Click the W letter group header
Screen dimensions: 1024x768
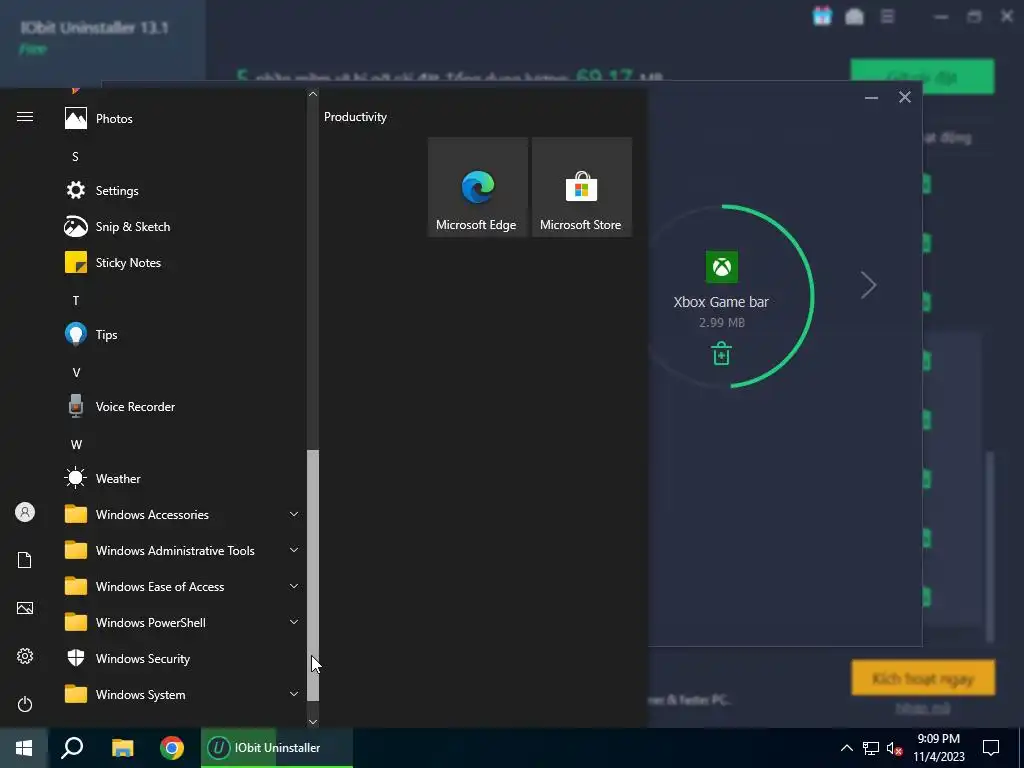point(76,445)
